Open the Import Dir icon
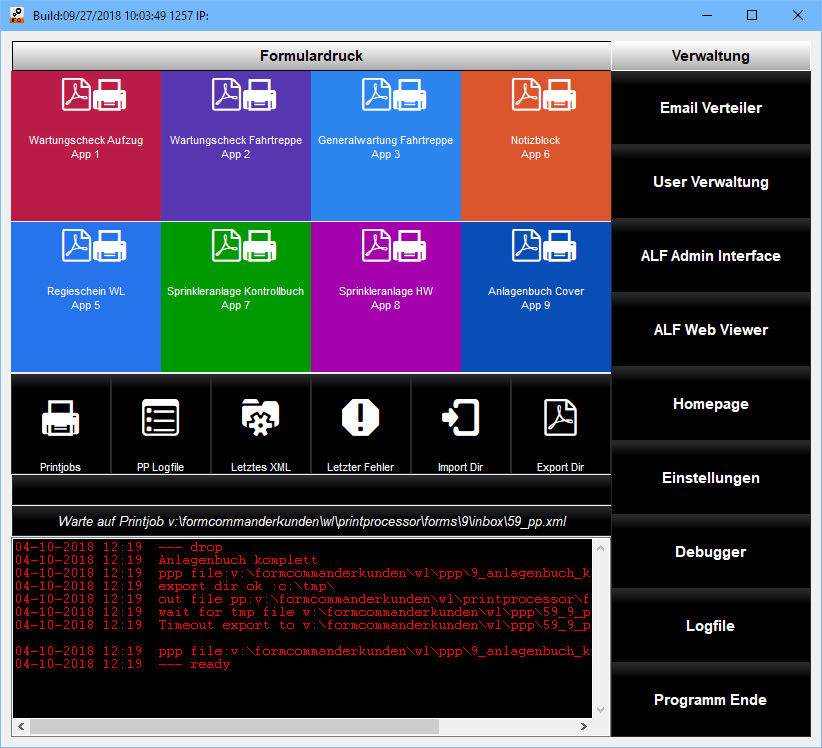Viewport: 822px width, 748px height. tap(461, 418)
